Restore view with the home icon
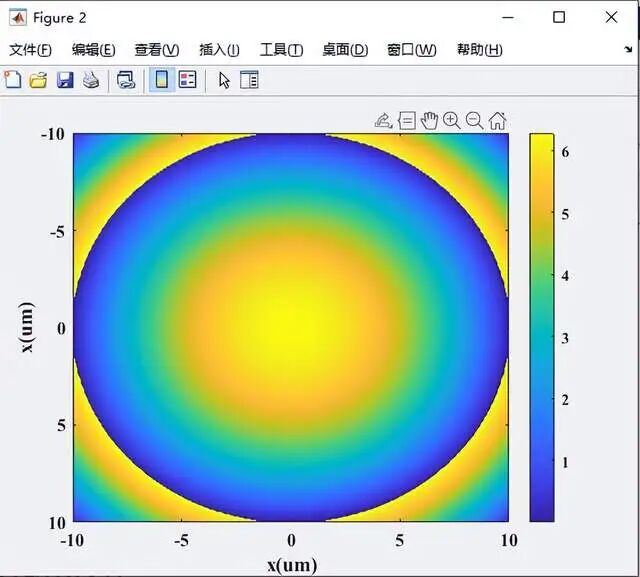Viewport: 640px width, 577px height. point(497,121)
